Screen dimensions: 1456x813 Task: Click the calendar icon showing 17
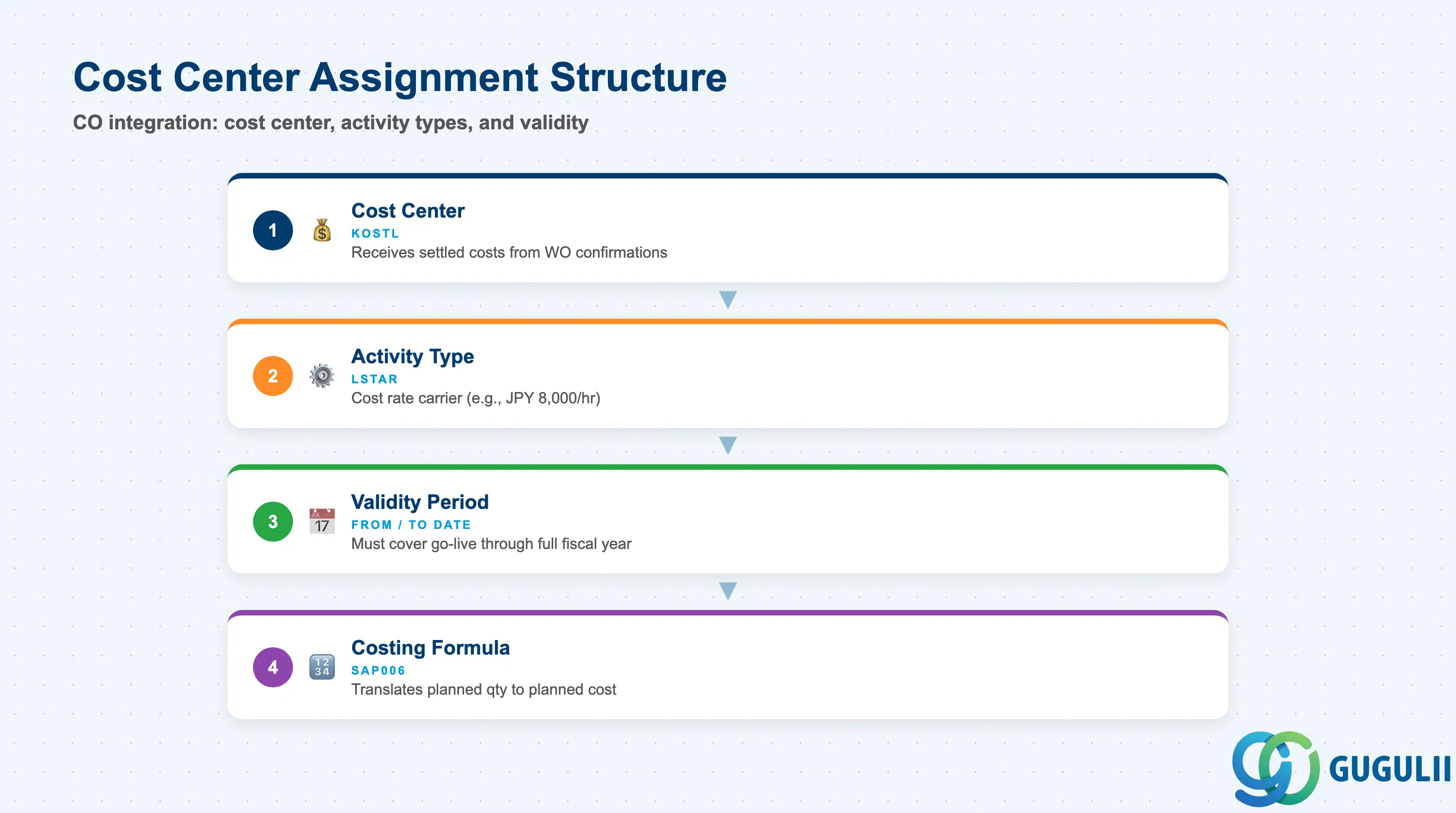click(322, 521)
